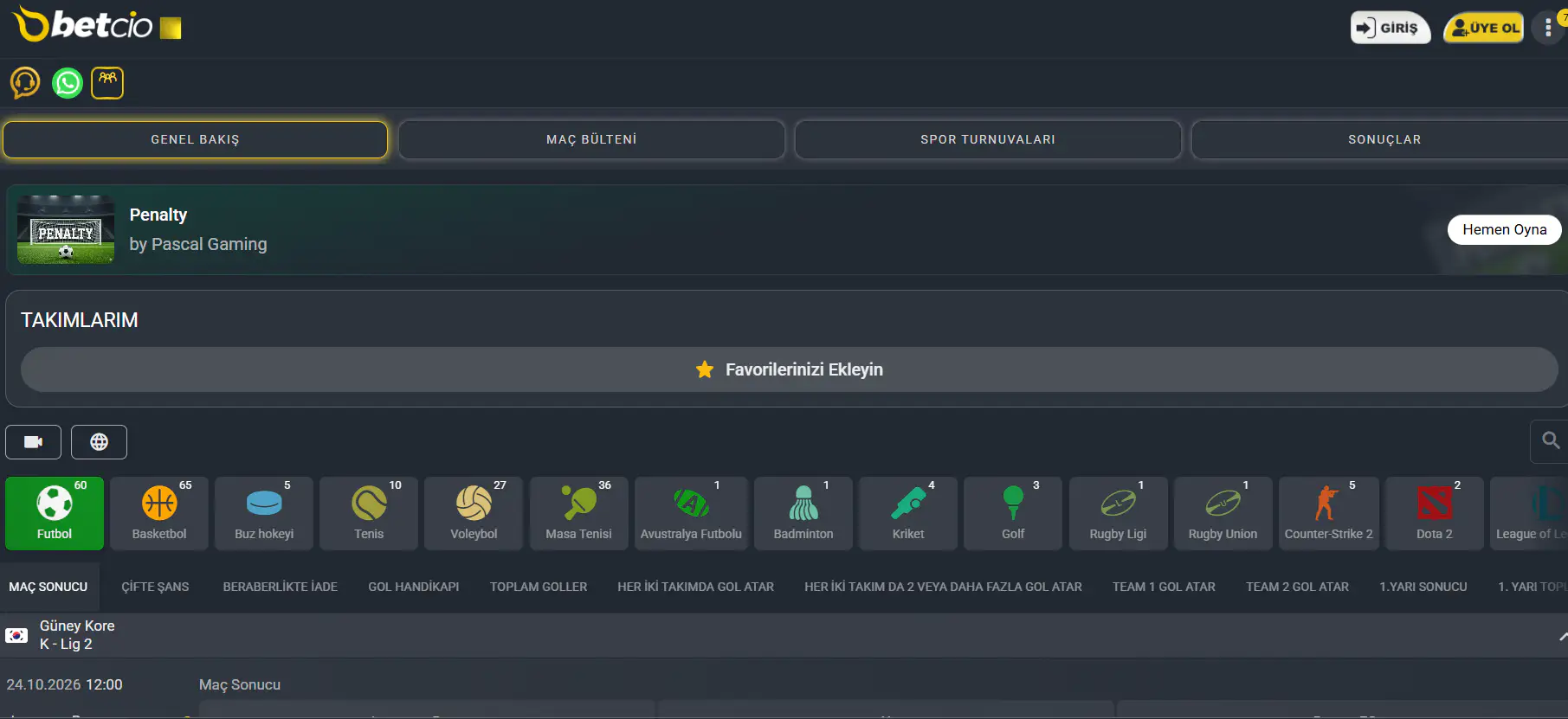Open WhatsApp contact icon
The image size is (1568, 719).
tap(68, 83)
